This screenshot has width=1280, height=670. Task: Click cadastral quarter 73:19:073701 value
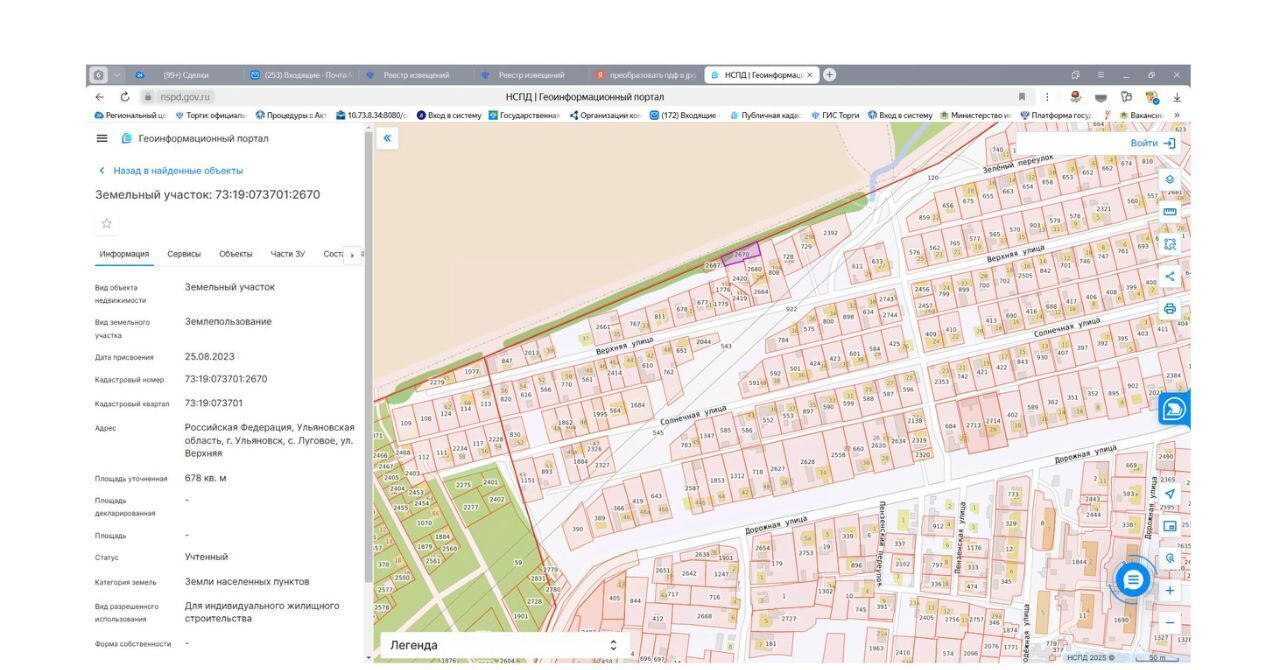214,403
